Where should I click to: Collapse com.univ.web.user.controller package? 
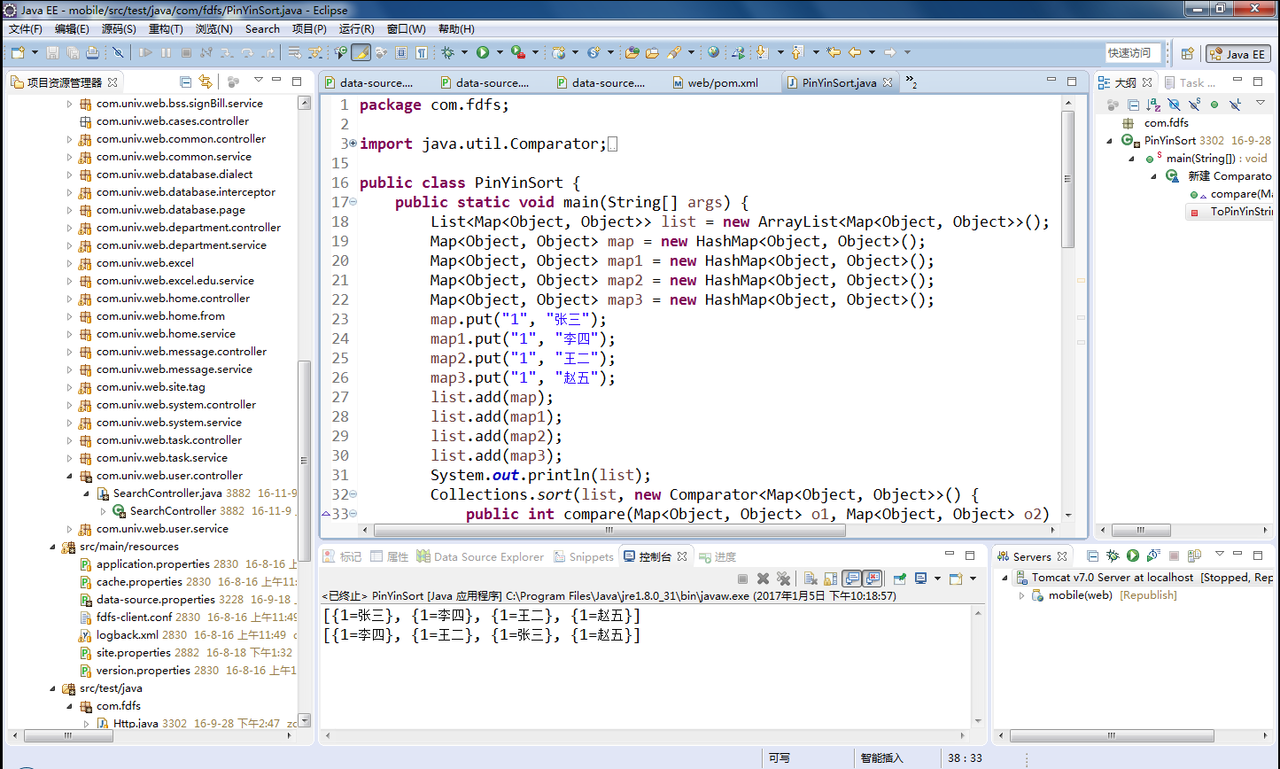pyautogui.click(x=70, y=476)
